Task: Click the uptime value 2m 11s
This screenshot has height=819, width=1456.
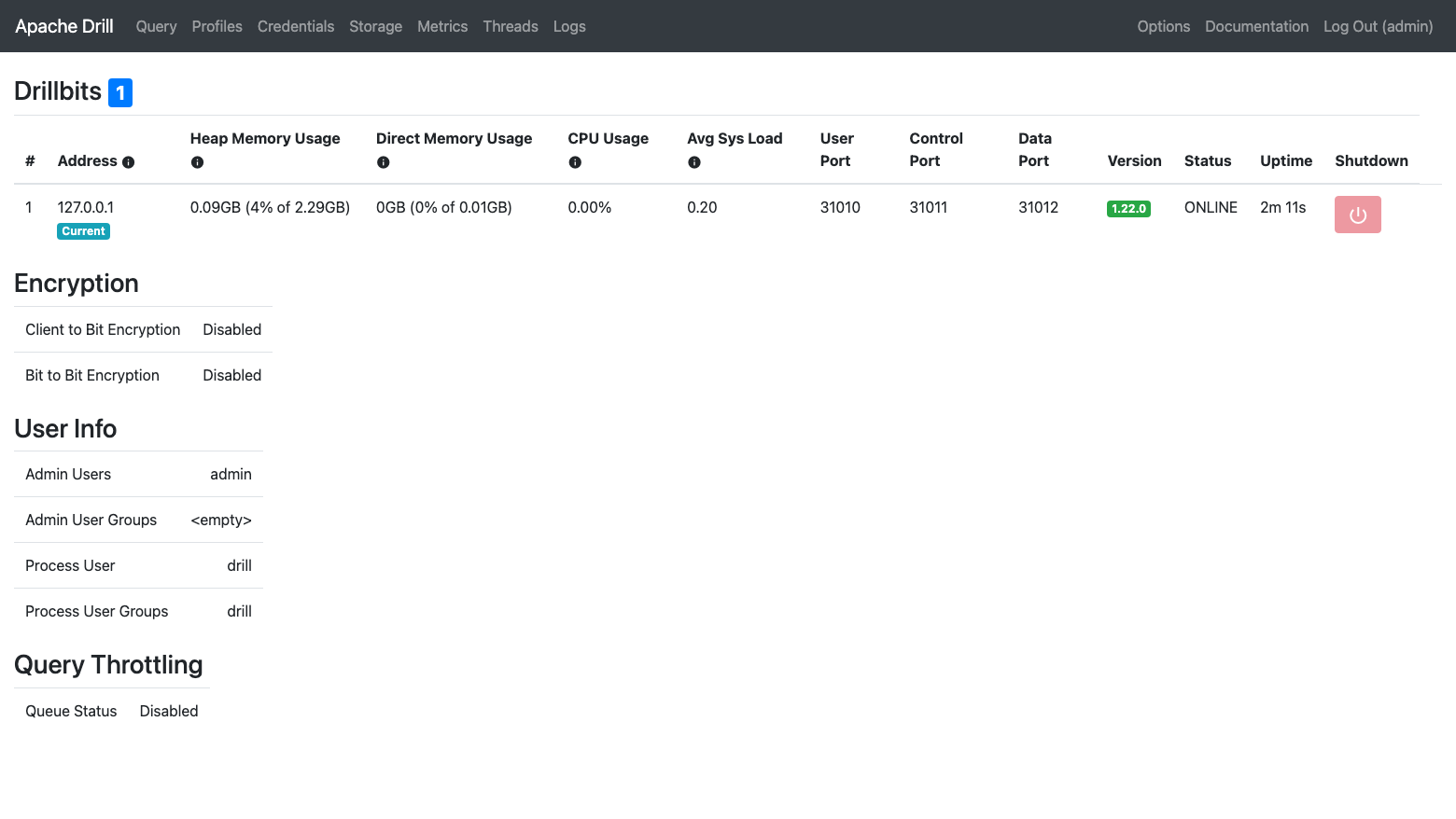Action: point(1282,207)
